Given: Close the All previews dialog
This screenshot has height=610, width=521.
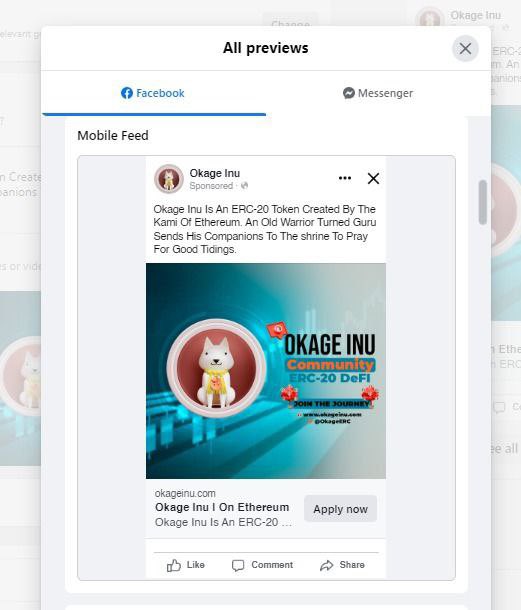Looking at the screenshot, I should [465, 49].
